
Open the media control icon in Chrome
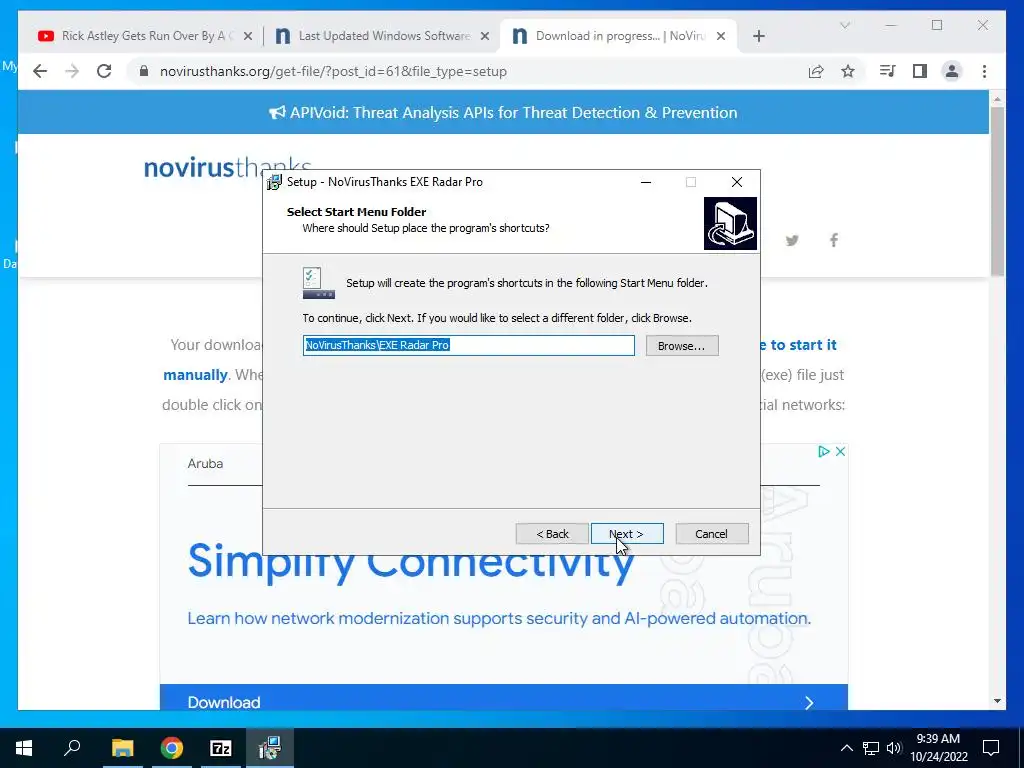(x=888, y=71)
